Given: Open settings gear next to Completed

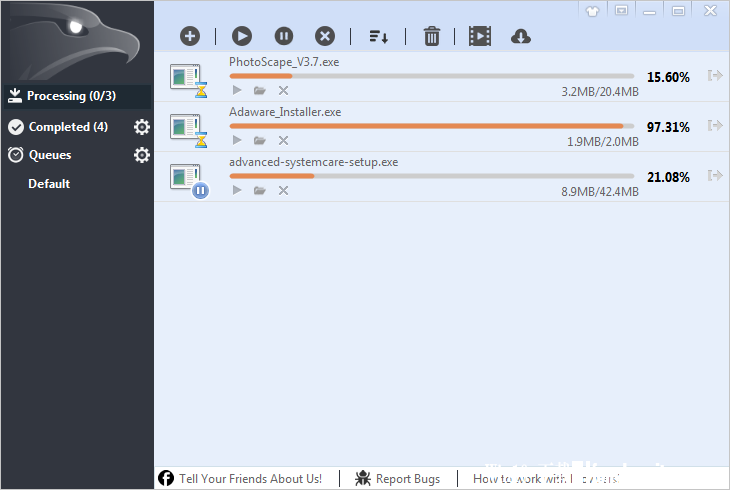Looking at the screenshot, I should 142,127.
